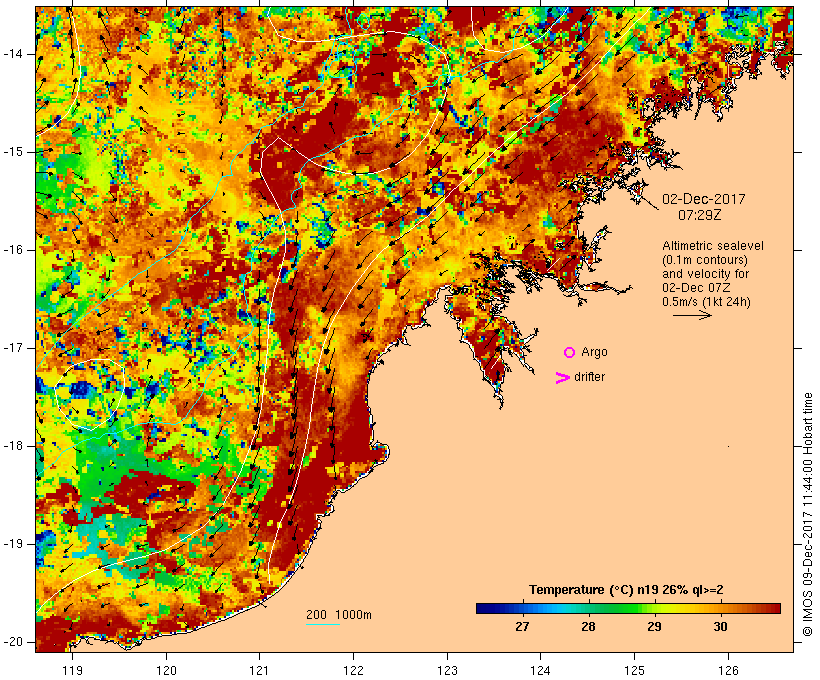
Task: Click the colorbar value 29
Action: (x=654, y=627)
